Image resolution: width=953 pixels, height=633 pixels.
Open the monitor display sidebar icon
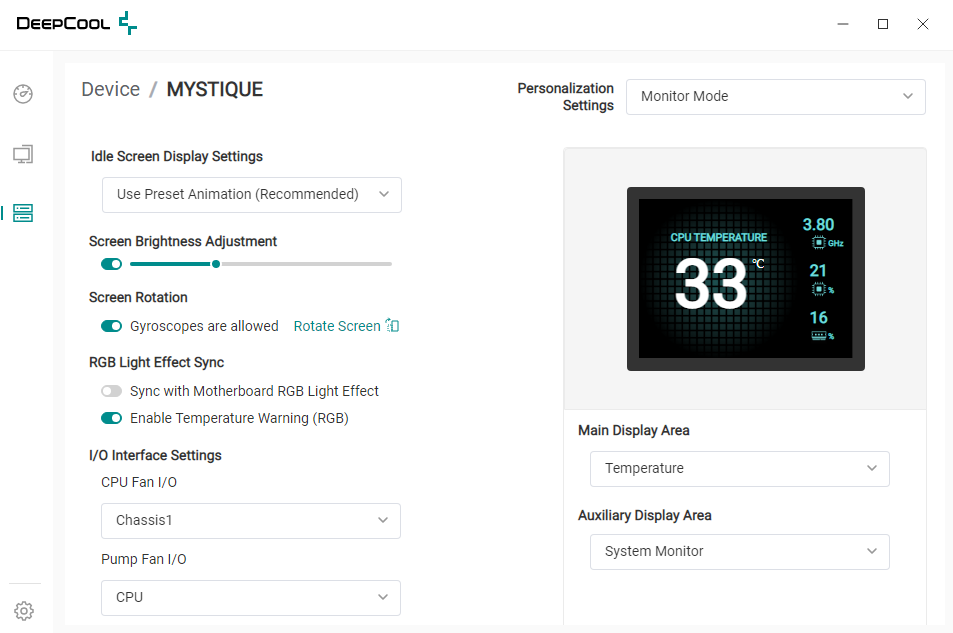point(23,154)
